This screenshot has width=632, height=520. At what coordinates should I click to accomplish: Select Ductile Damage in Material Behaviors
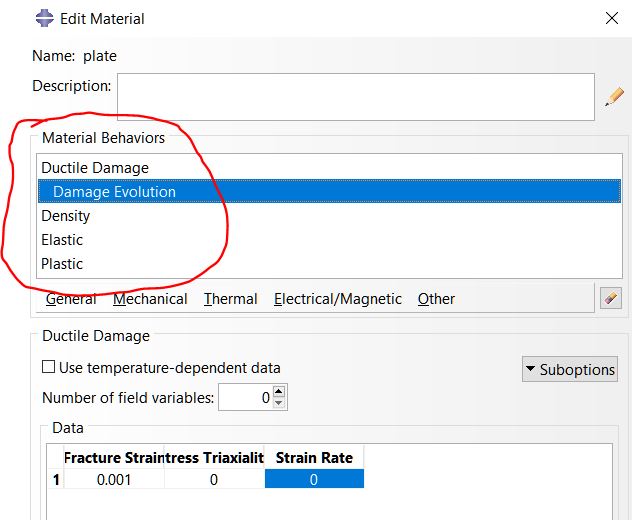(x=95, y=168)
